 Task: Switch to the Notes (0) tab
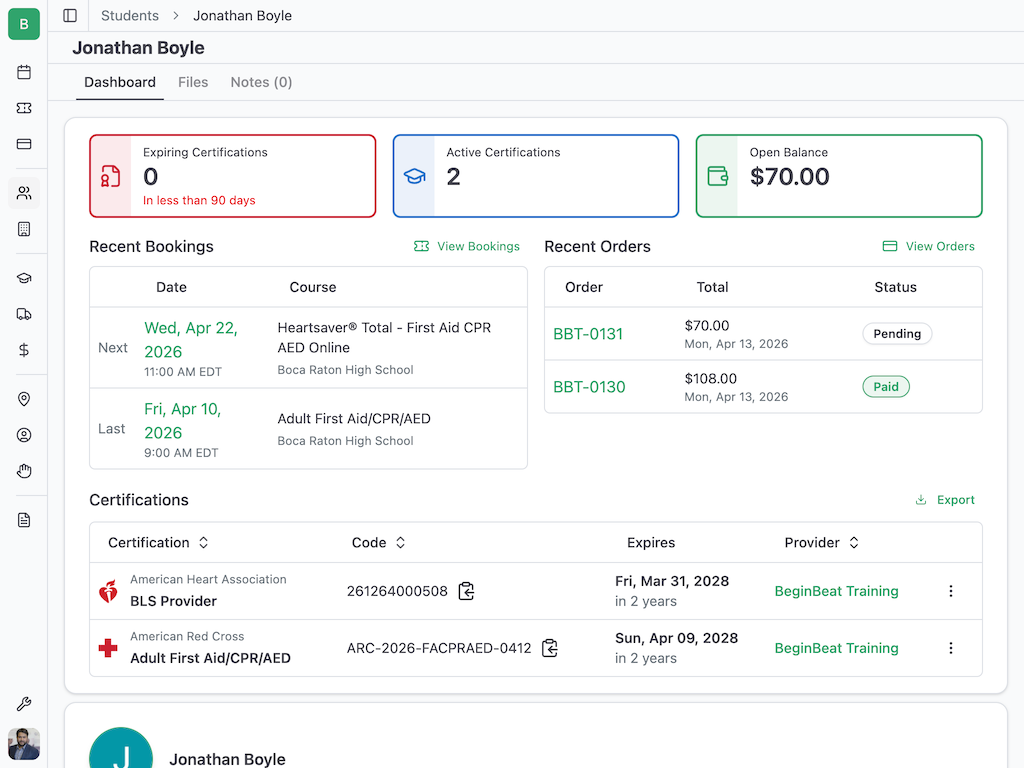[261, 82]
